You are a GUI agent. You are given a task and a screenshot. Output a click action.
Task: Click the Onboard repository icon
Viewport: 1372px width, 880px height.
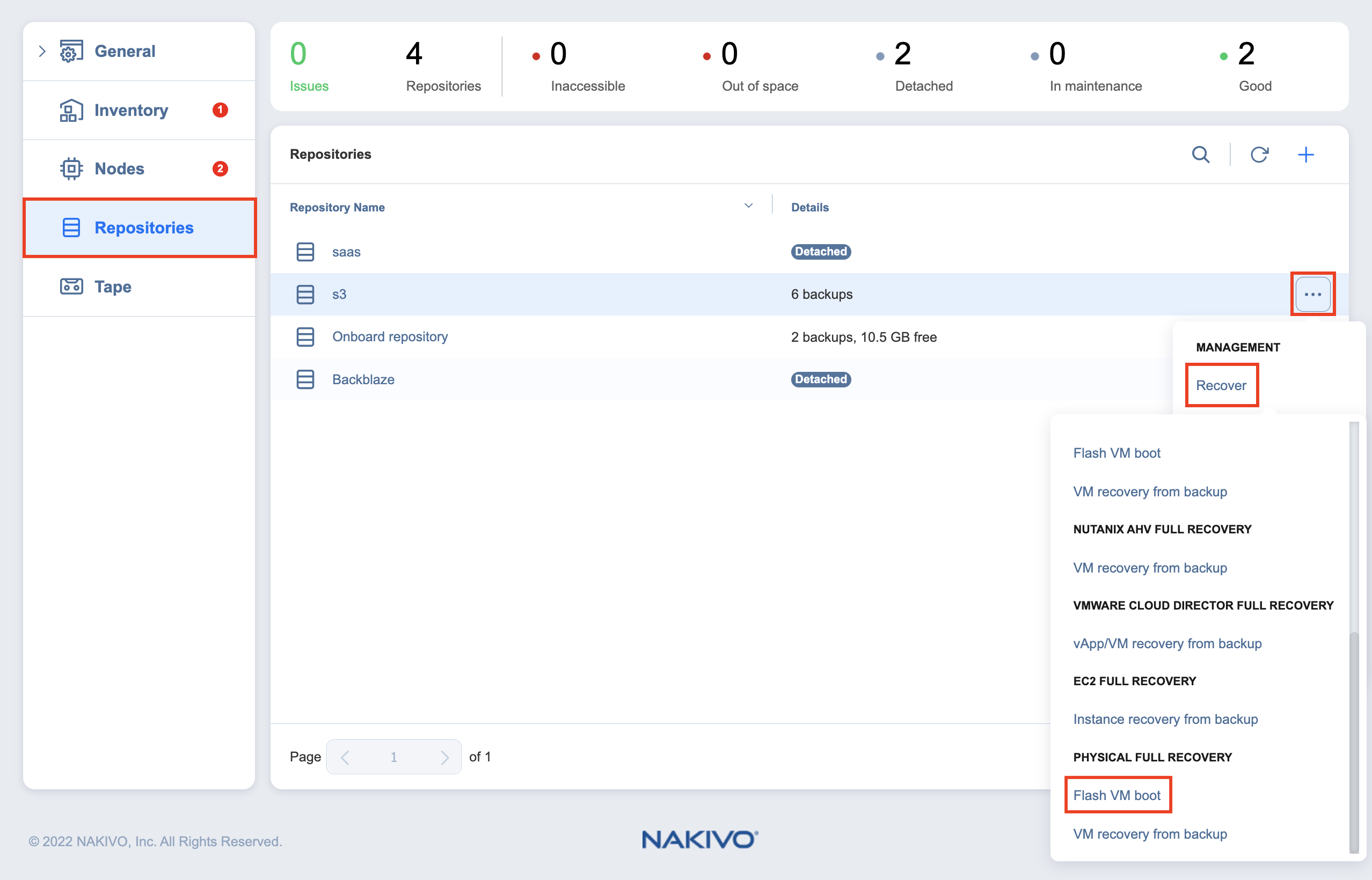pos(305,337)
